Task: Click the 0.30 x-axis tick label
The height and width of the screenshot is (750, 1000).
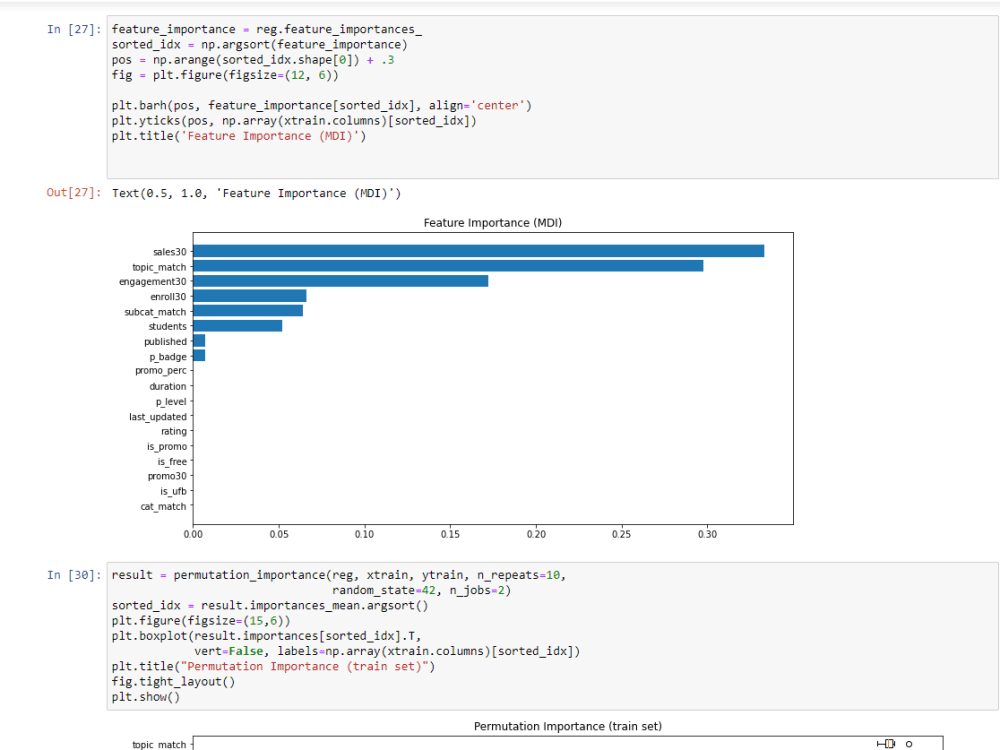Action: pos(707,534)
